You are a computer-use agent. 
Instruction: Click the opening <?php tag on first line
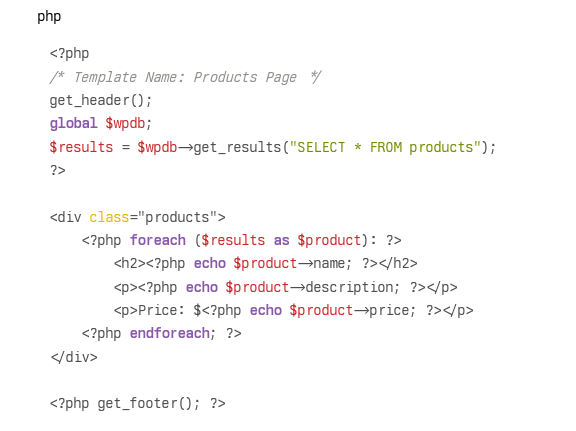pyautogui.click(x=69, y=54)
